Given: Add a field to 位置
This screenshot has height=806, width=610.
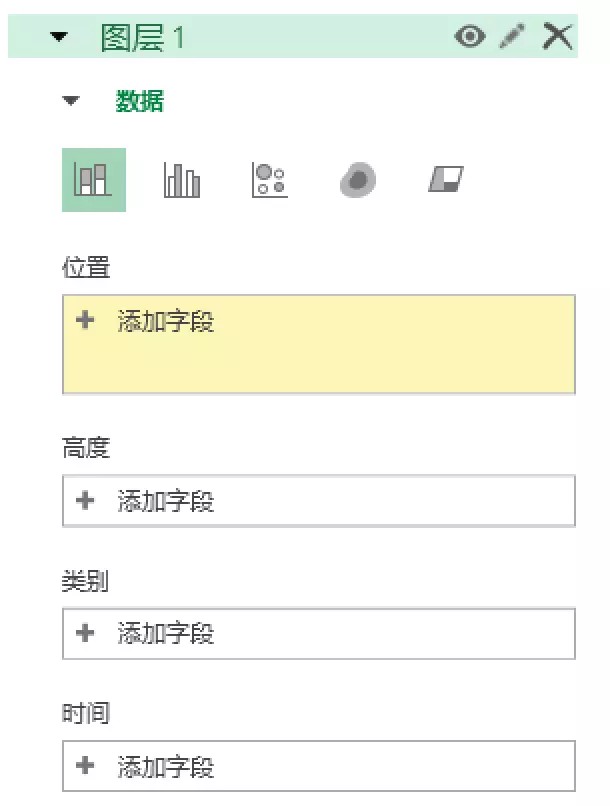Looking at the screenshot, I should [x=165, y=322].
